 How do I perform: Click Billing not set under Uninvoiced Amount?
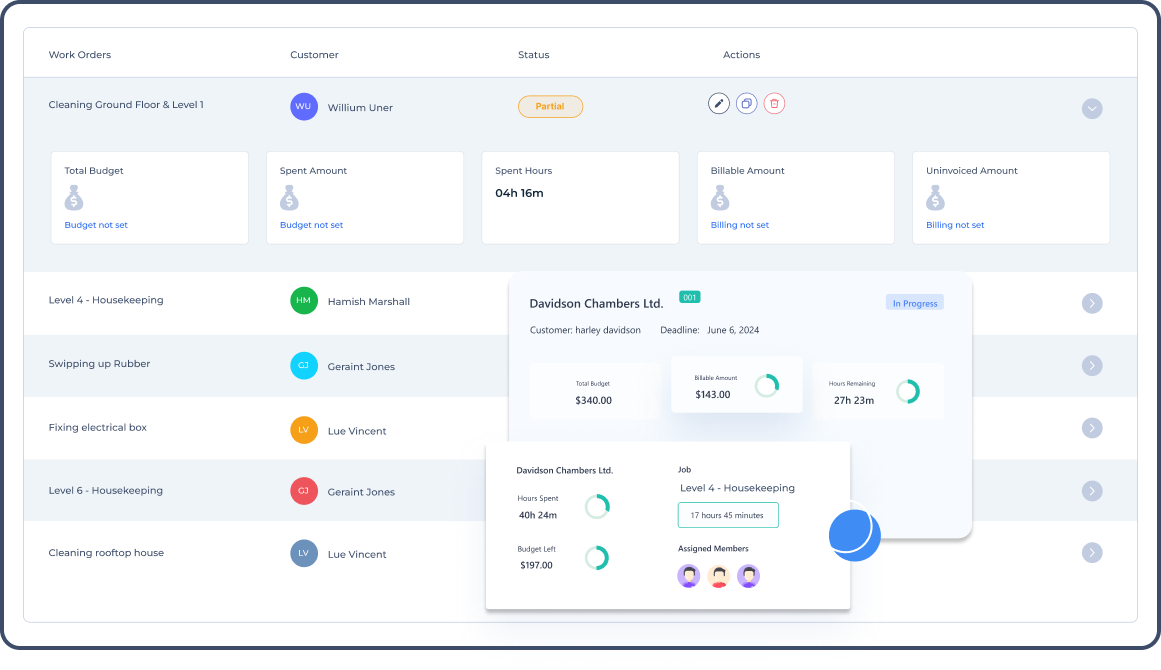pos(955,225)
